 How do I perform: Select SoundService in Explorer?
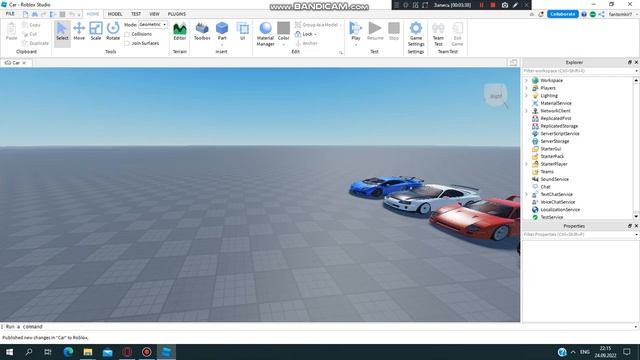coord(554,179)
